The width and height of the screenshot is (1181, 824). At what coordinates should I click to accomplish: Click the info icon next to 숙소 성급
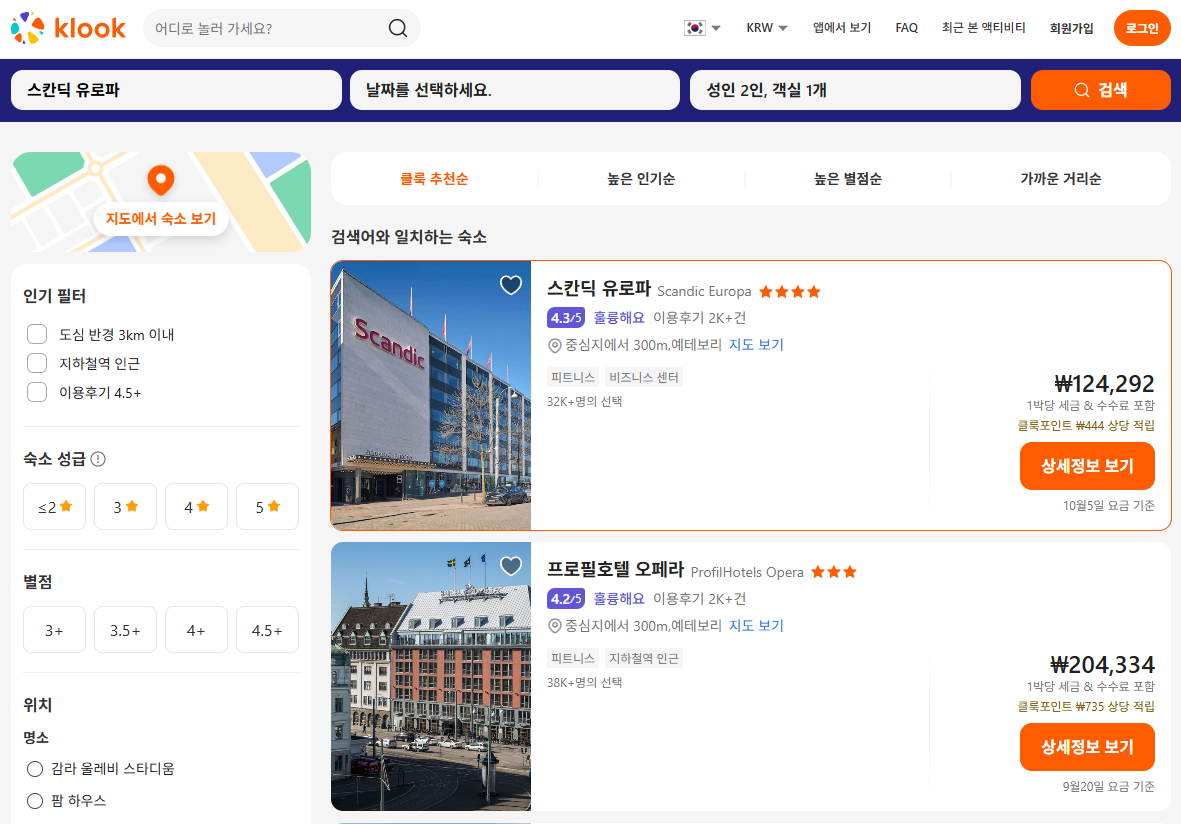[x=98, y=459]
